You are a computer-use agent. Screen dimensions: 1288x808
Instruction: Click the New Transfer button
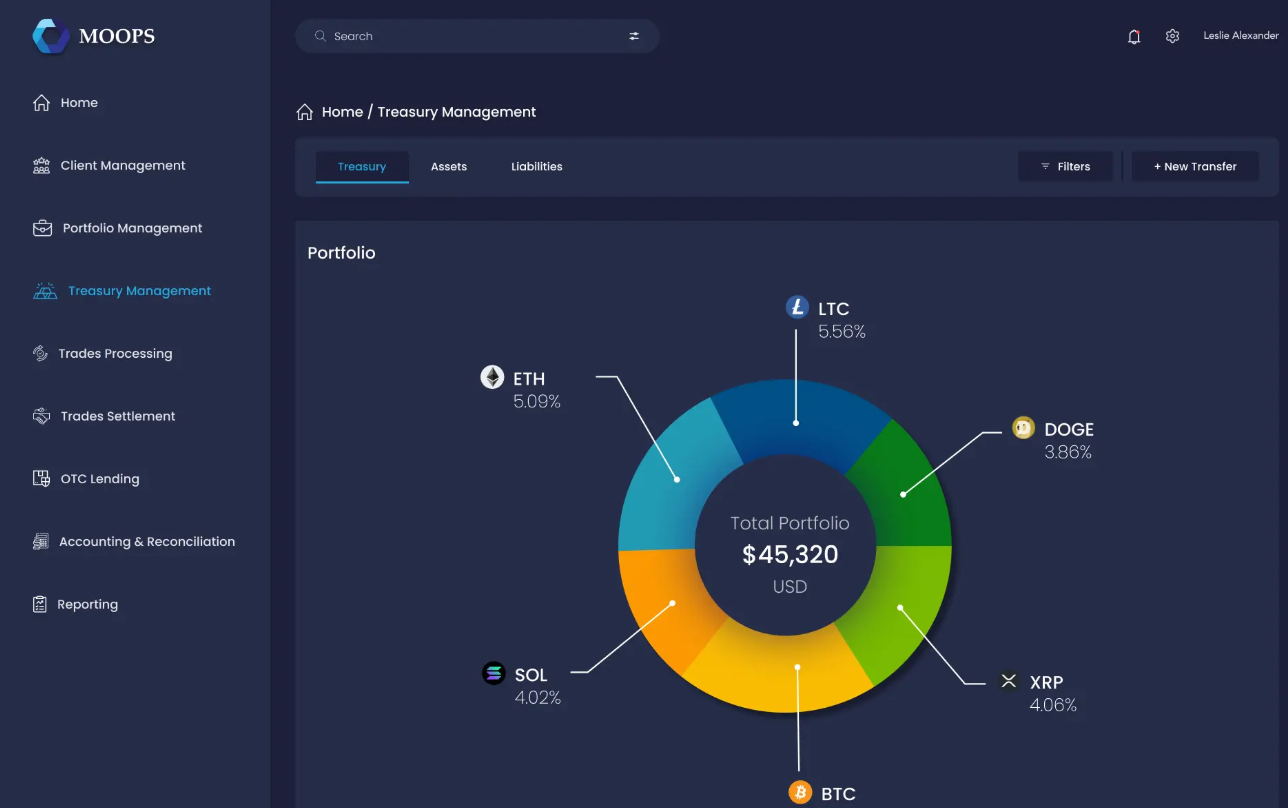(x=1195, y=166)
